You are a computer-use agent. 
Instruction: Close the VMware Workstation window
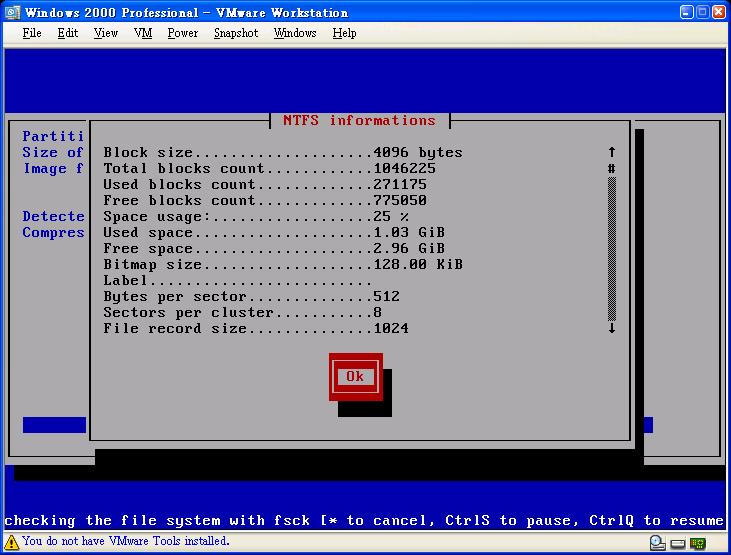719,12
